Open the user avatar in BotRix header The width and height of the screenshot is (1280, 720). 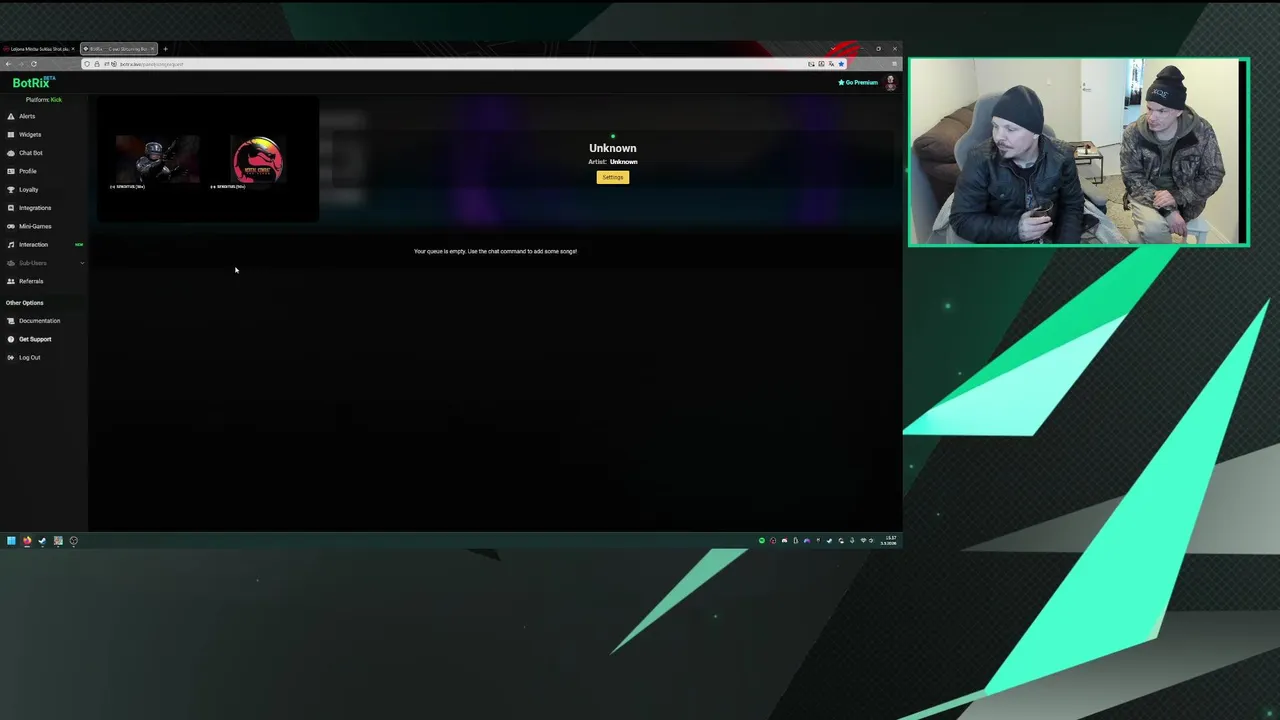(x=890, y=83)
